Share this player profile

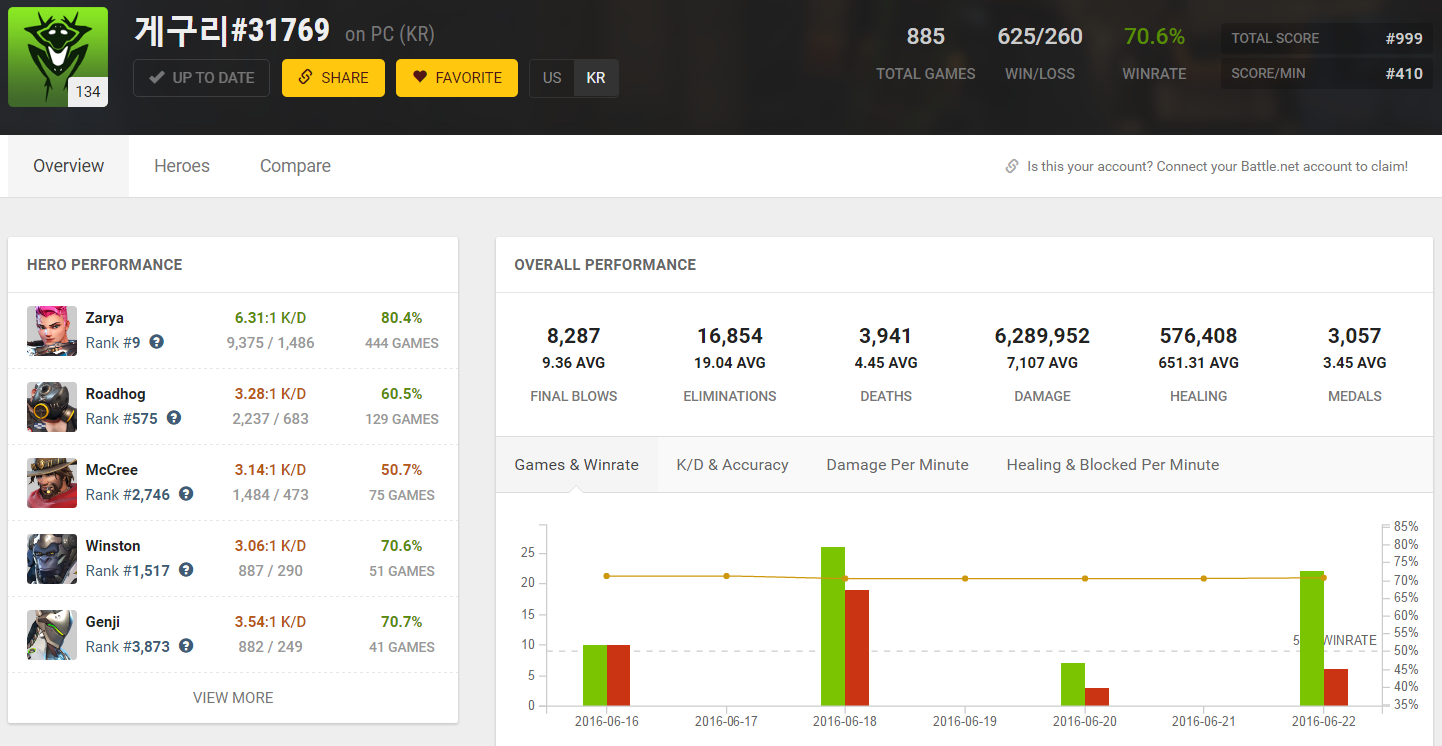(333, 78)
